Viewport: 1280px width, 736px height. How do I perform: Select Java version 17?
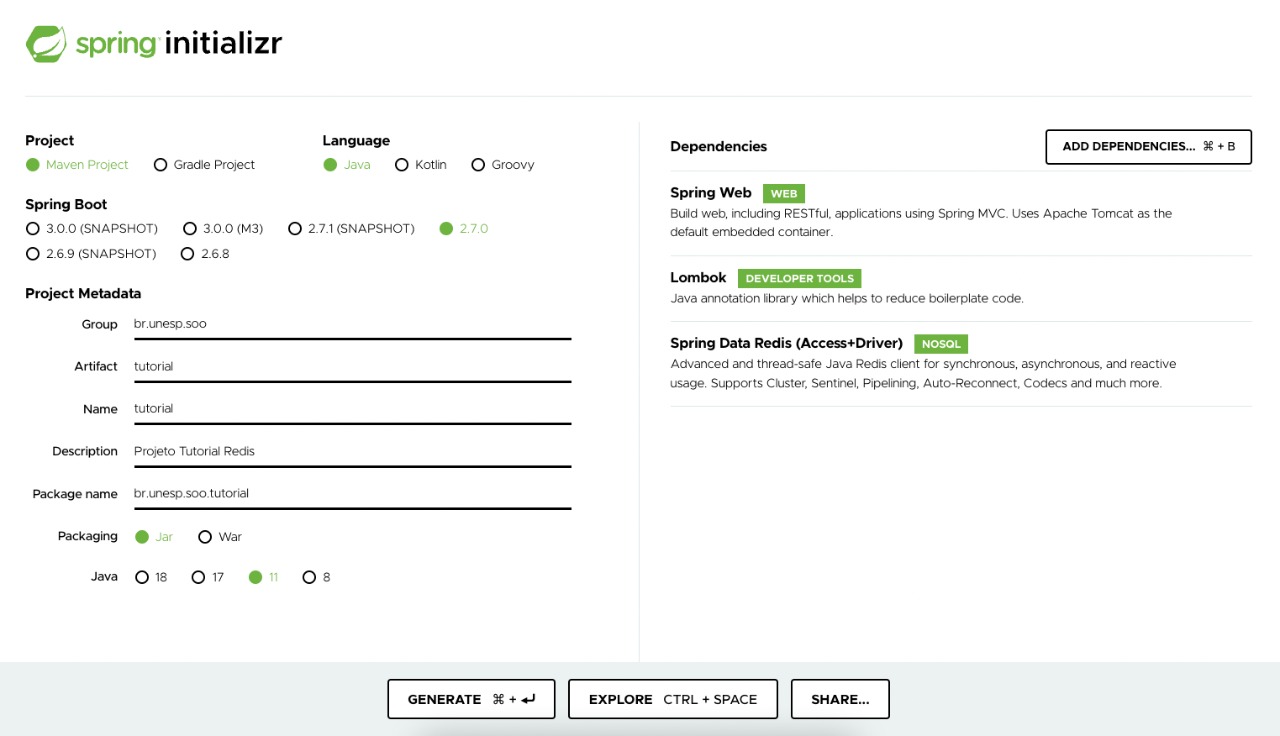[208, 577]
